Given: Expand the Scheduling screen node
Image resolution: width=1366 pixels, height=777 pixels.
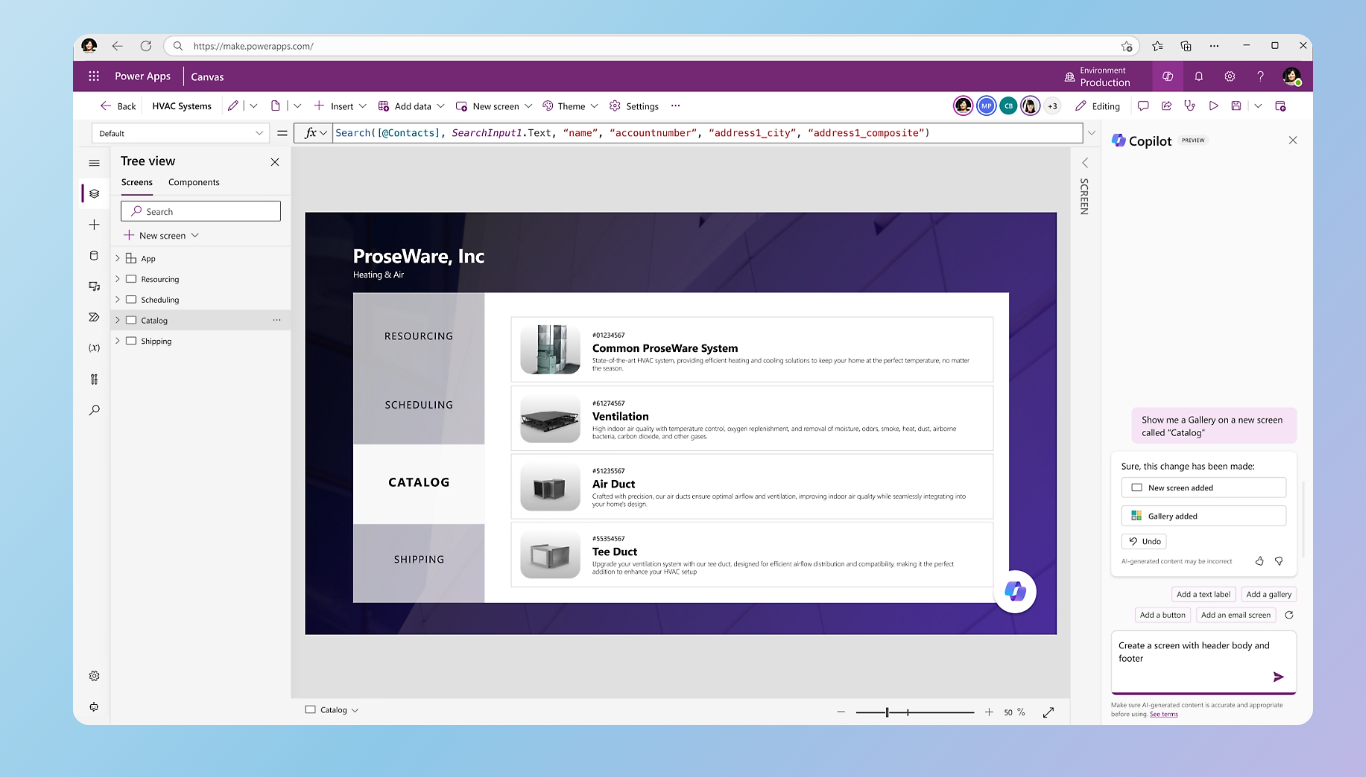Looking at the screenshot, I should (x=117, y=299).
